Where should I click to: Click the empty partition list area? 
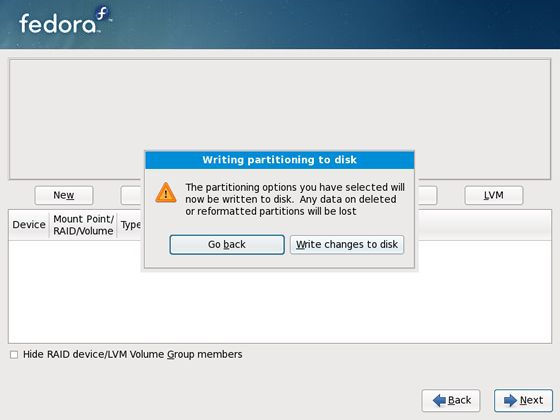[280, 307]
